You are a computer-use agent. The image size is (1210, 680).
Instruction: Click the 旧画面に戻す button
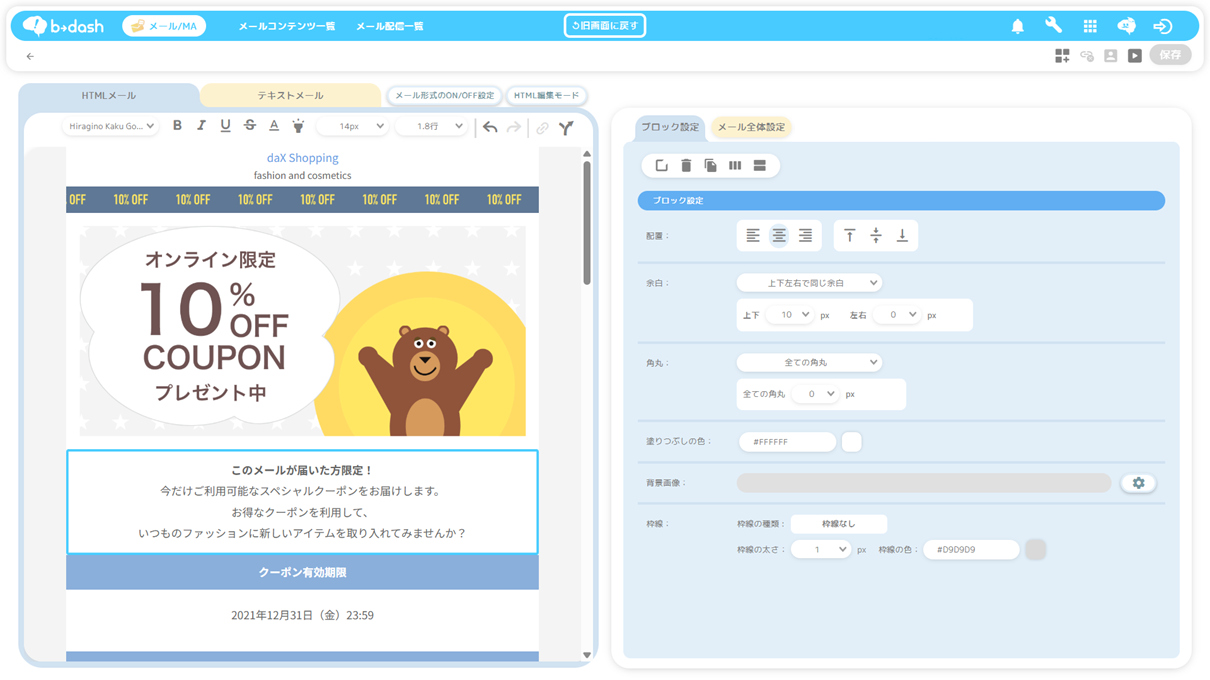click(x=605, y=26)
